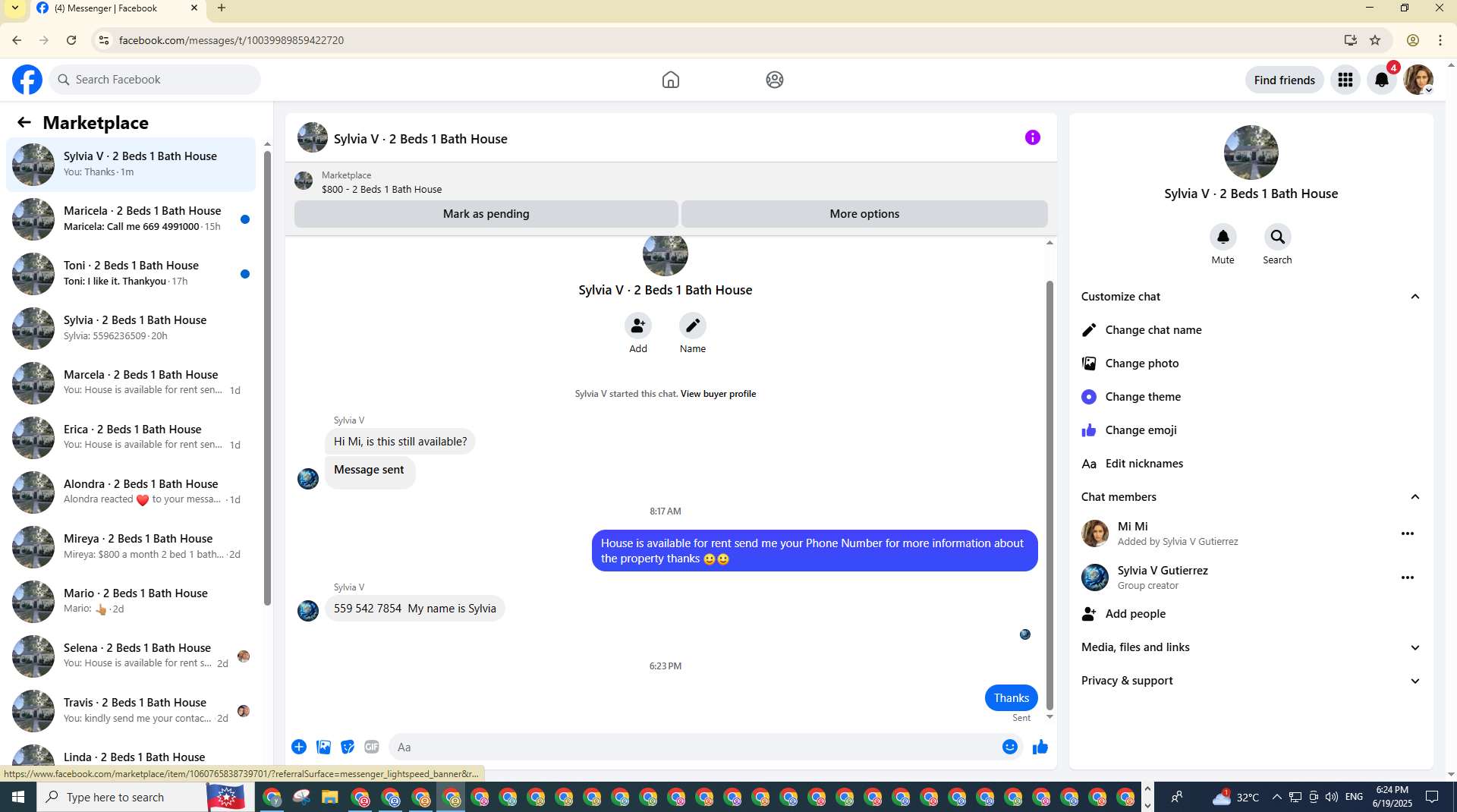Open more actions plus icon in composer
Image resolution: width=1457 pixels, height=812 pixels.
pos(299,747)
